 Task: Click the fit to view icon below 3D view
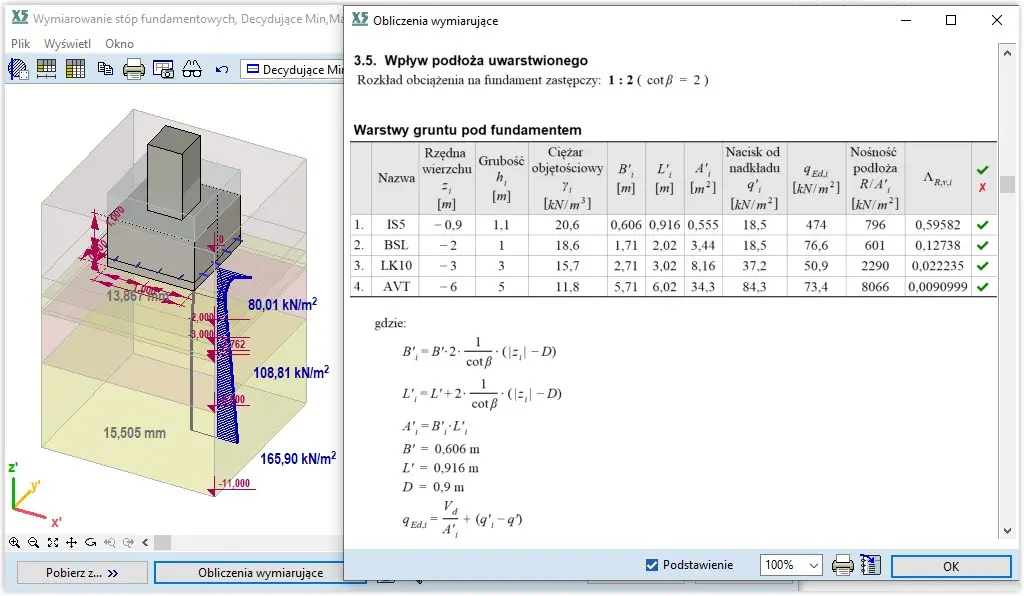pos(53,542)
